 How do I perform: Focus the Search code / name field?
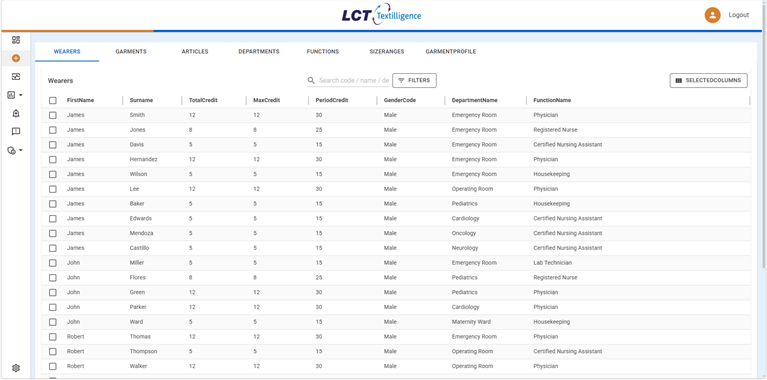[x=354, y=80]
